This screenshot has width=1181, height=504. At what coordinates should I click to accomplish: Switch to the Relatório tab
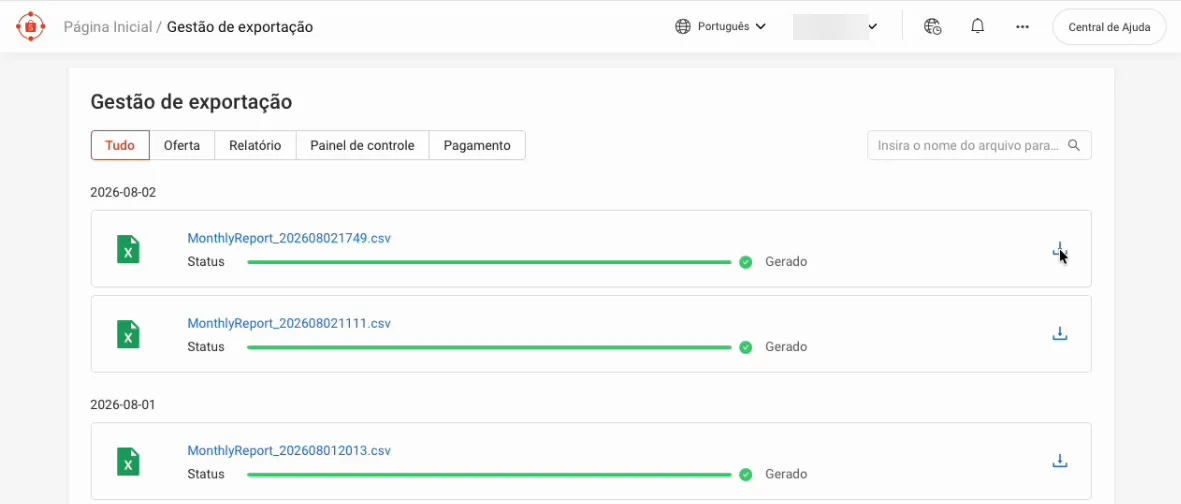pyautogui.click(x=255, y=145)
